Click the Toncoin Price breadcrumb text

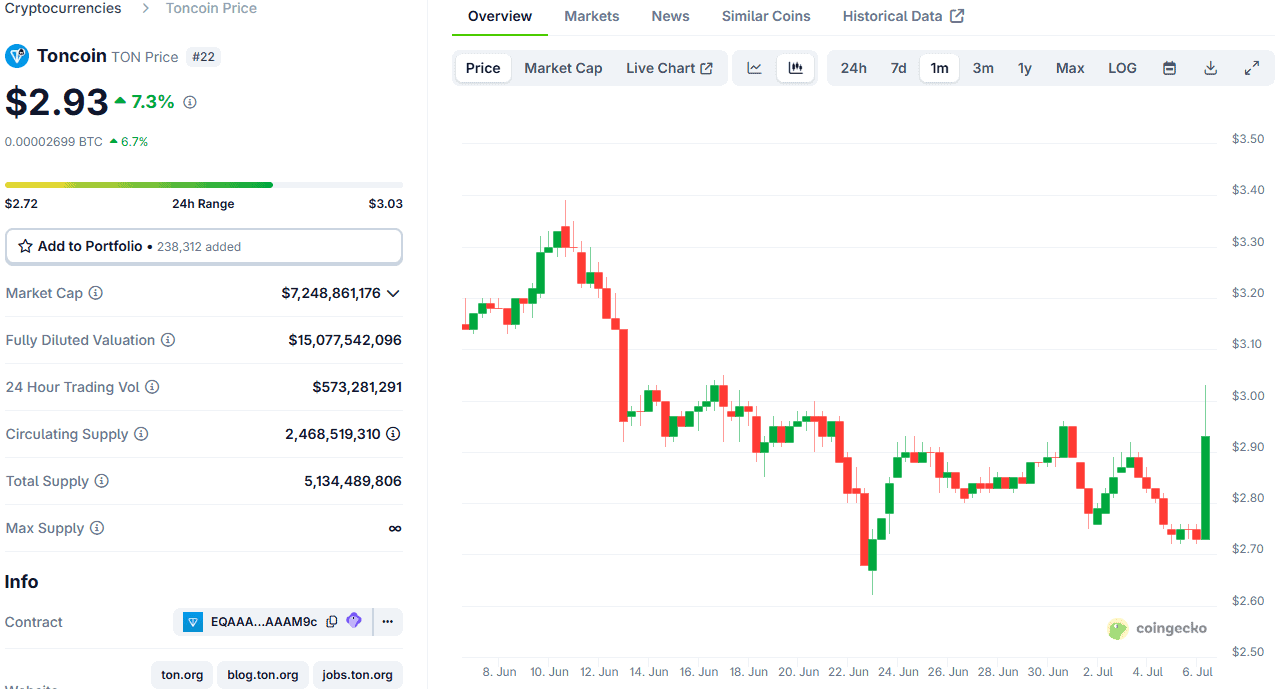[211, 8]
